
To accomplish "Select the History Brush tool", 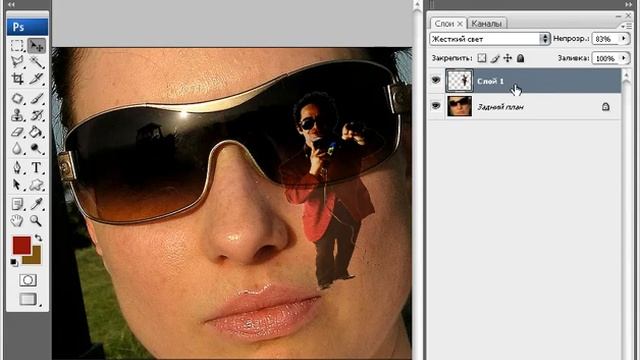I will [x=36, y=115].
